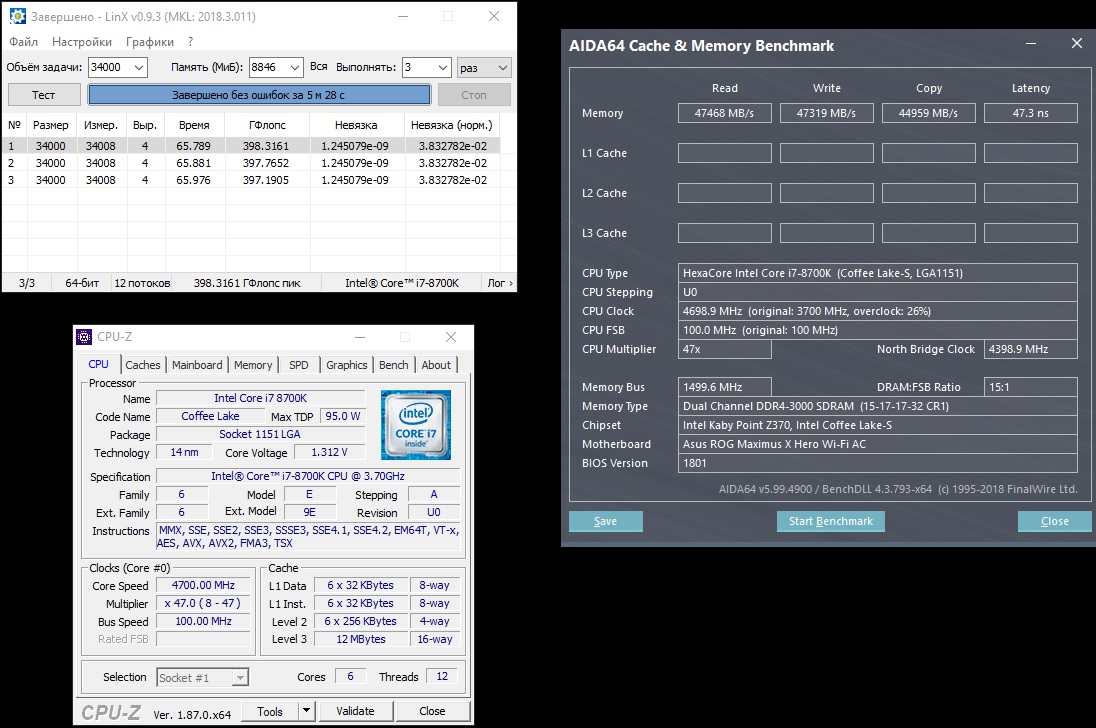
Task: Close the CPU-Z window with X
Action: point(451,337)
